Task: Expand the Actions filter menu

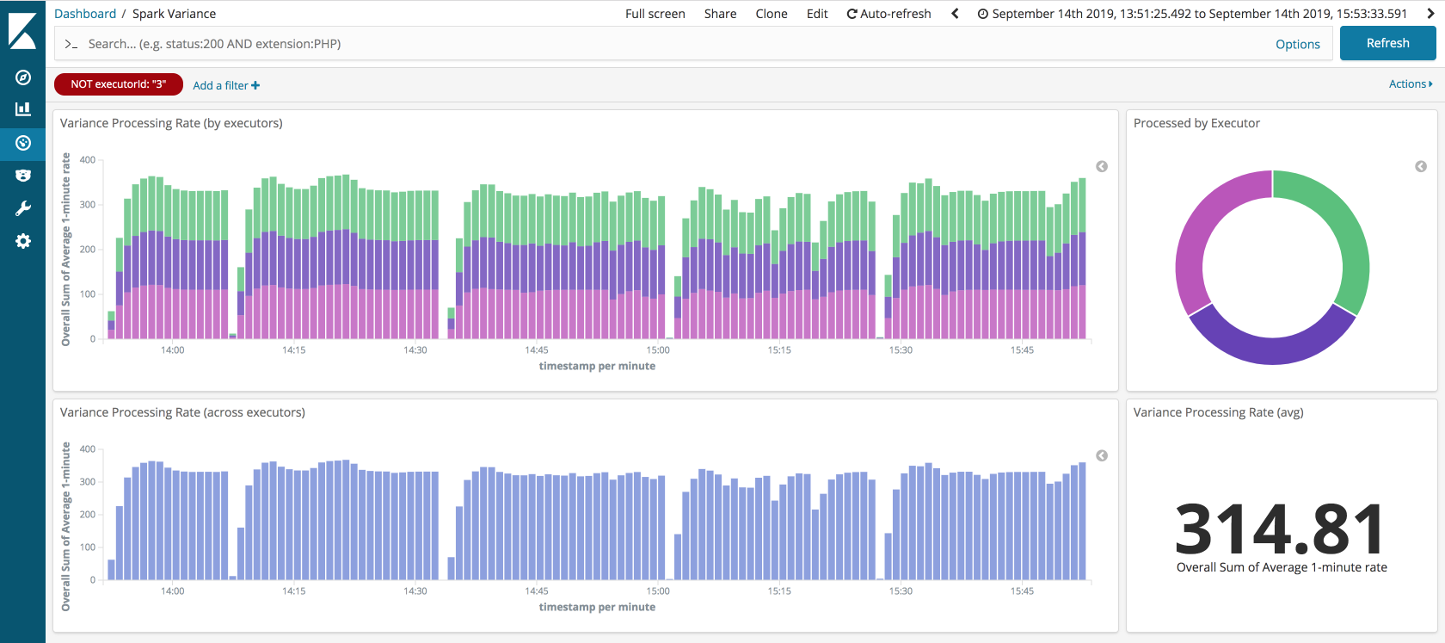Action: tap(1410, 84)
